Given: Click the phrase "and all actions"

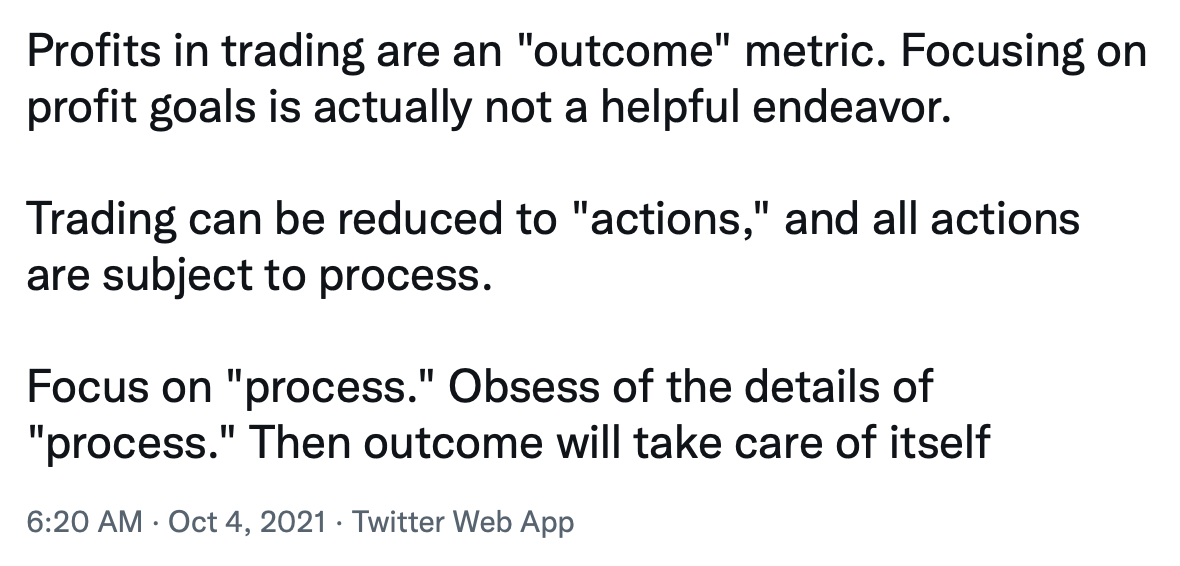Looking at the screenshot, I should [x=932, y=220].
